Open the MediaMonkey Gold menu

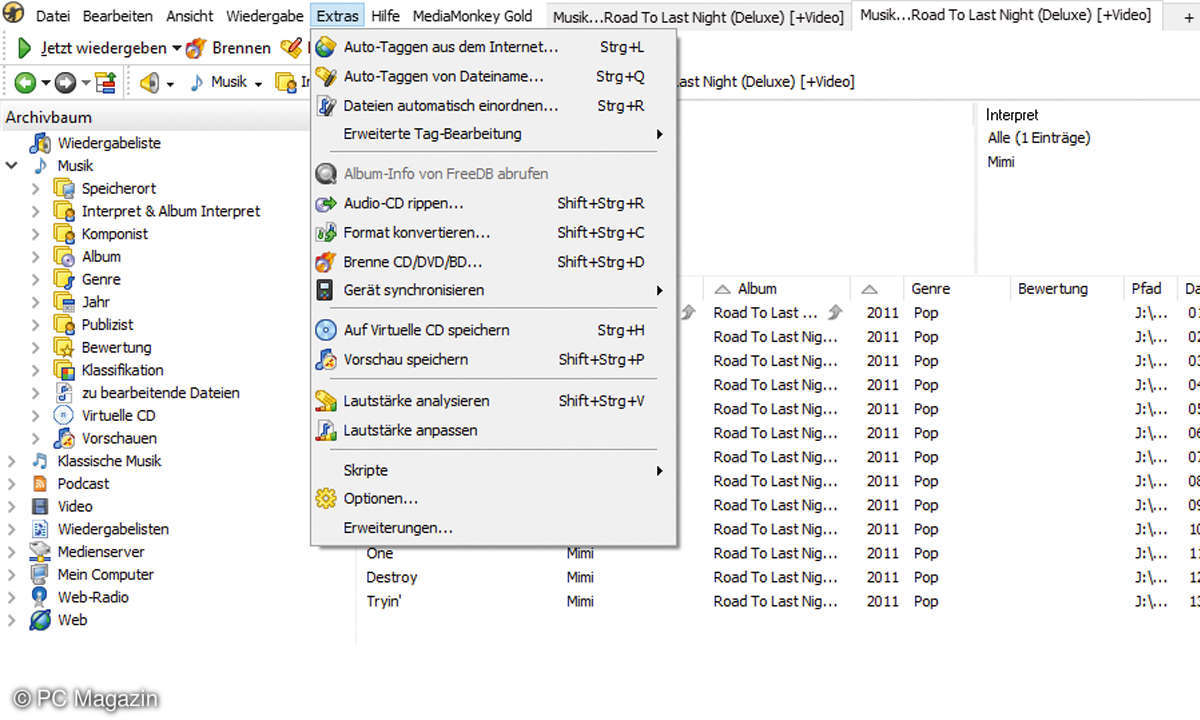(473, 16)
